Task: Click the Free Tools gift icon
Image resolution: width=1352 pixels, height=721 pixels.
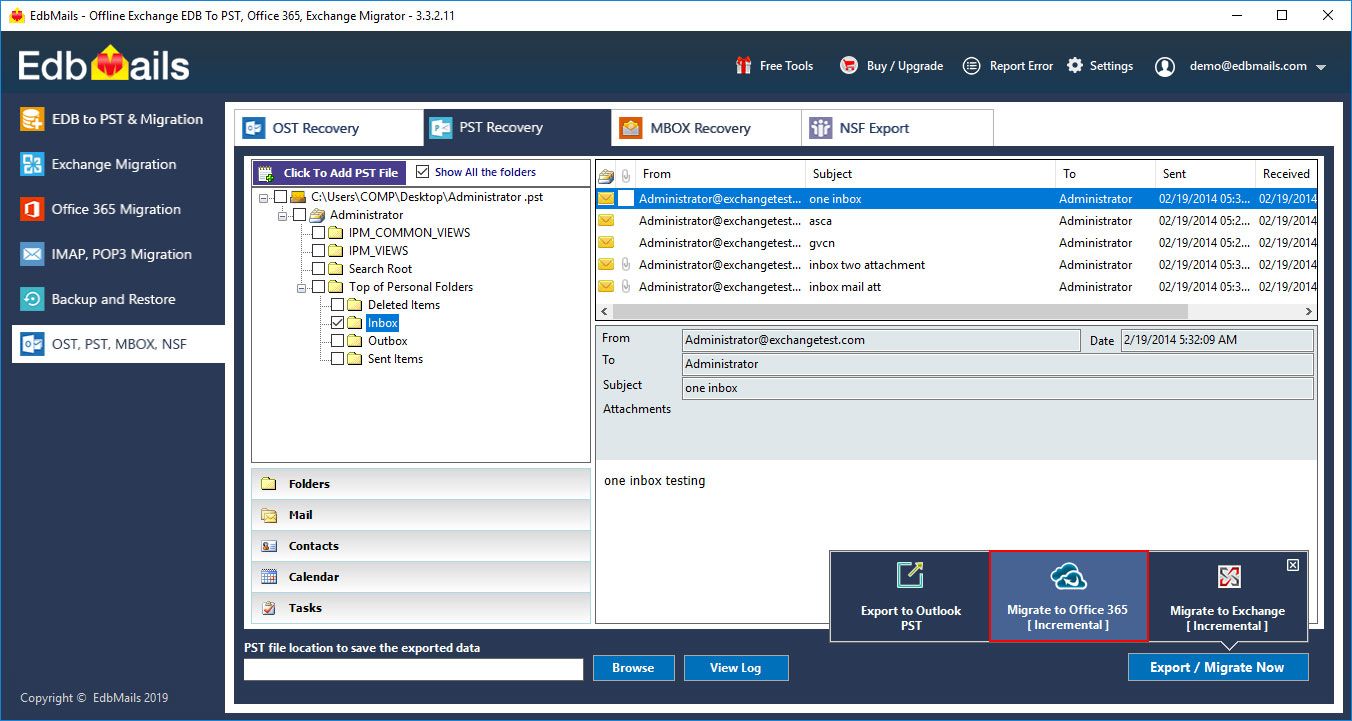Action: tap(743, 66)
